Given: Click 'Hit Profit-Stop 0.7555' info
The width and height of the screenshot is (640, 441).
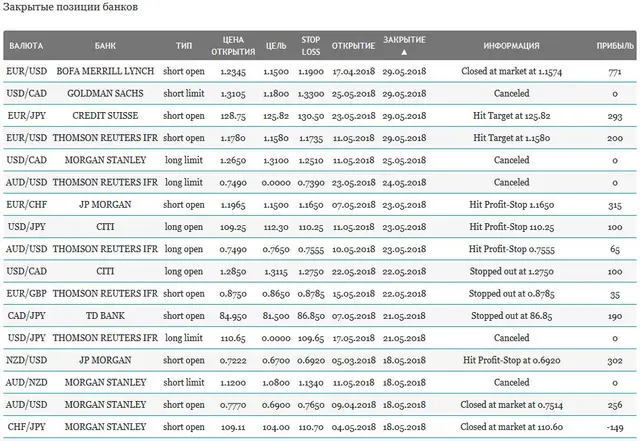Looking at the screenshot, I should click(x=511, y=249).
